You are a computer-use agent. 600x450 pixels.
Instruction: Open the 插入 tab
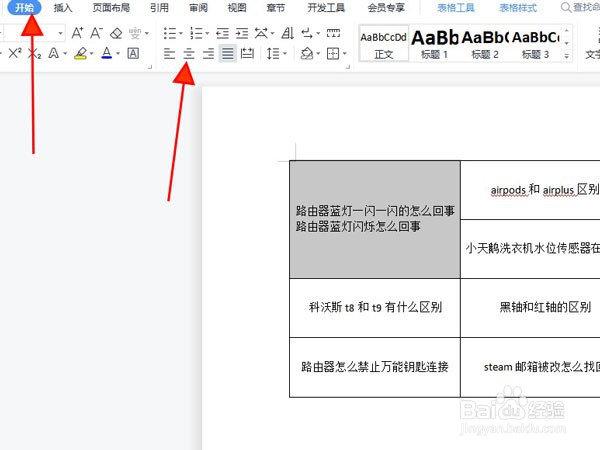pos(63,8)
